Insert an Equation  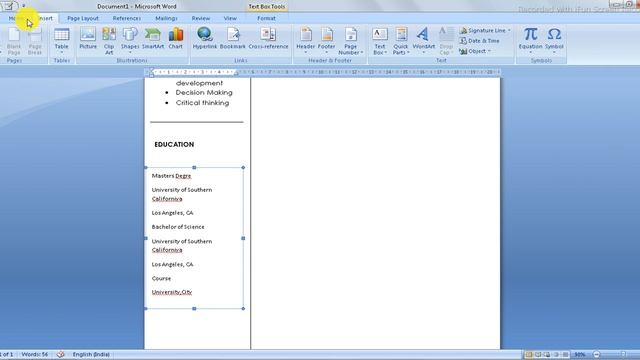point(531,41)
